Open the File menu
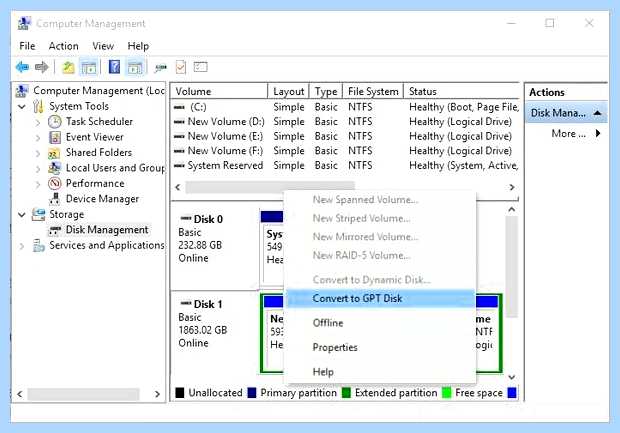 click(27, 46)
